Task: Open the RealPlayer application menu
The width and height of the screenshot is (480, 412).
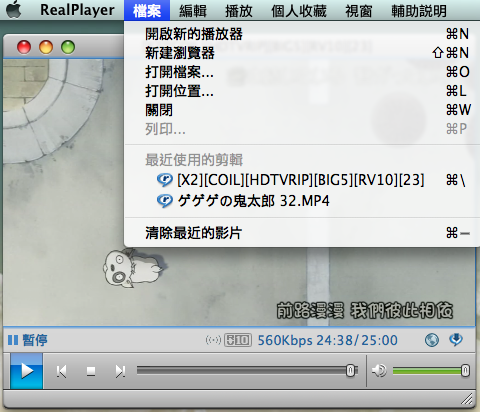Action: (77, 10)
